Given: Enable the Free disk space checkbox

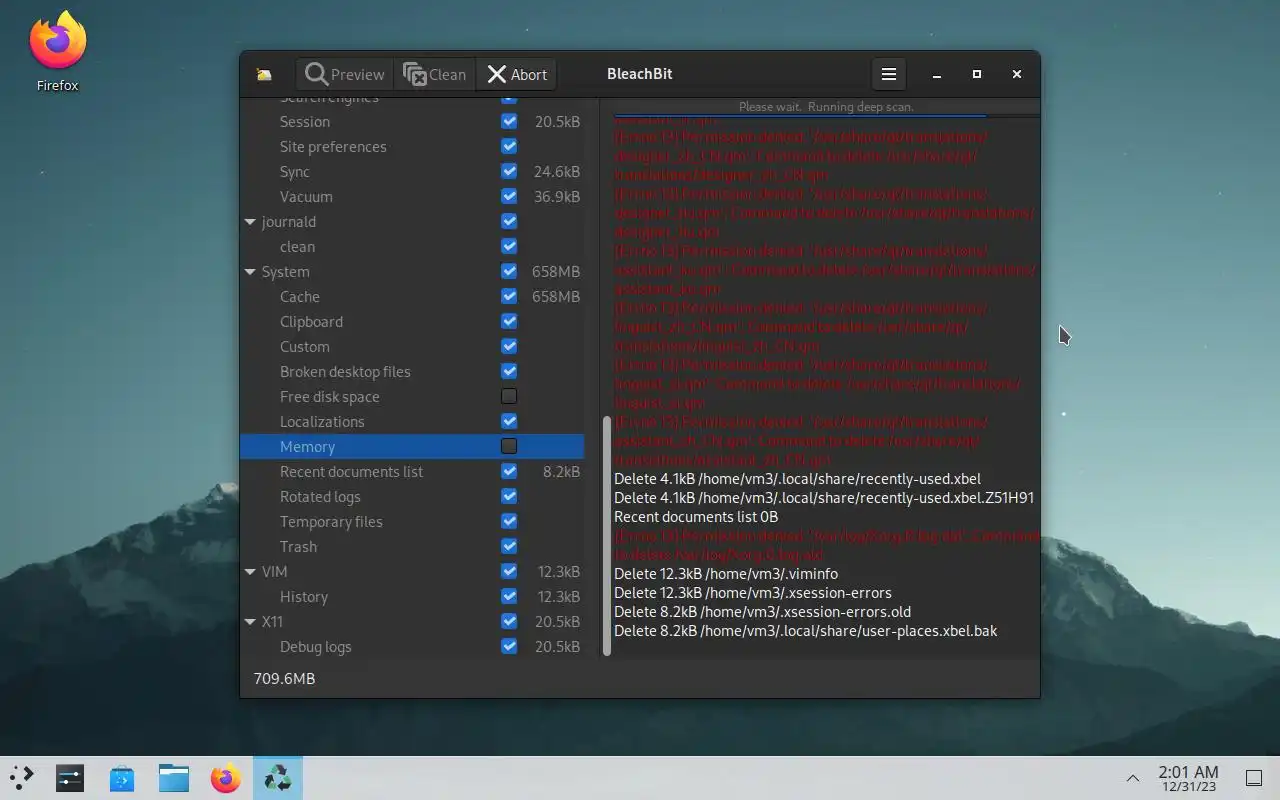Looking at the screenshot, I should [x=509, y=396].
